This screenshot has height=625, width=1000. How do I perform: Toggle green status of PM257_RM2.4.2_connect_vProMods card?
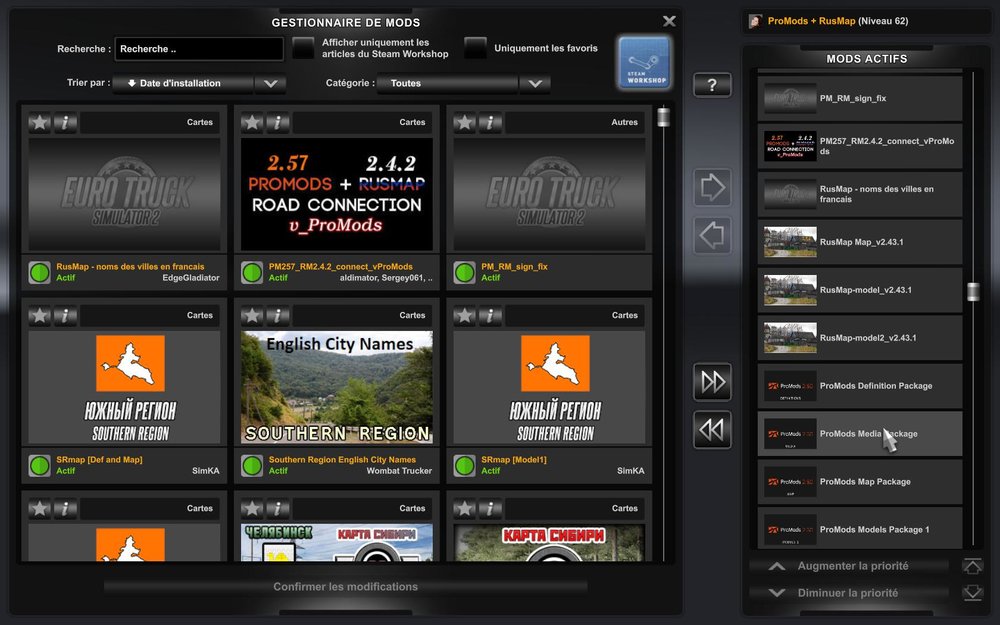point(252,272)
